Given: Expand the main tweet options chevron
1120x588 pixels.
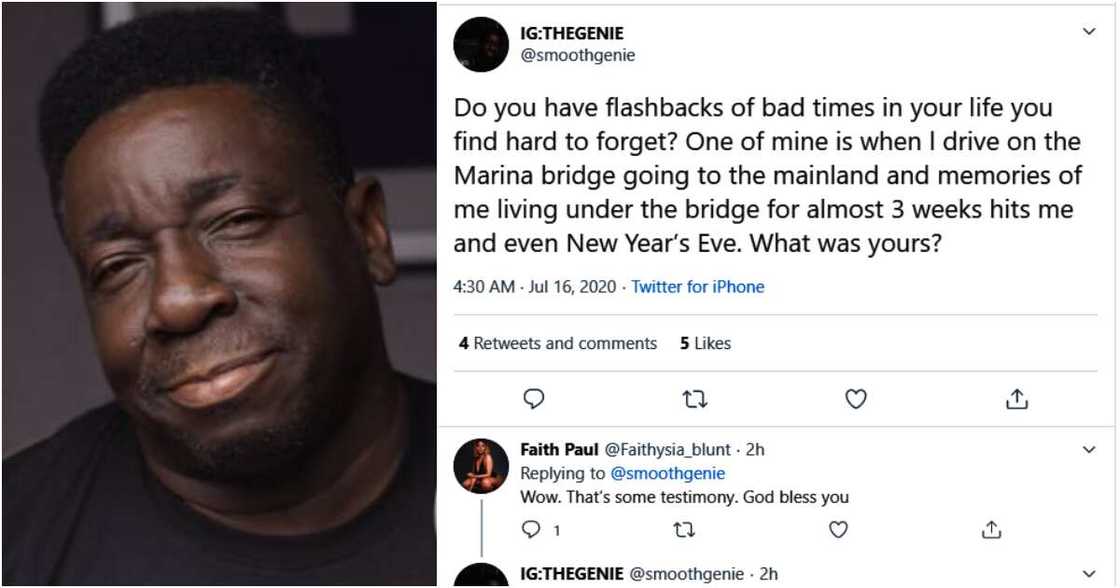Looking at the screenshot, I should point(1089,32).
